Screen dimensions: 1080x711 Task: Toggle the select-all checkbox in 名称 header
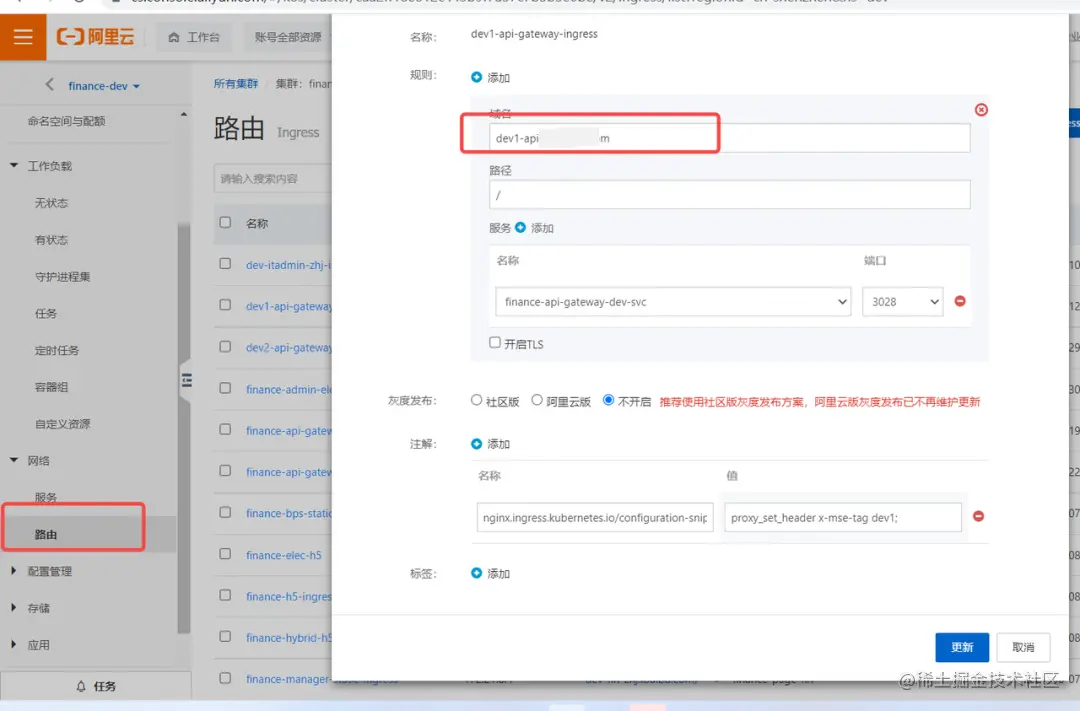225,223
